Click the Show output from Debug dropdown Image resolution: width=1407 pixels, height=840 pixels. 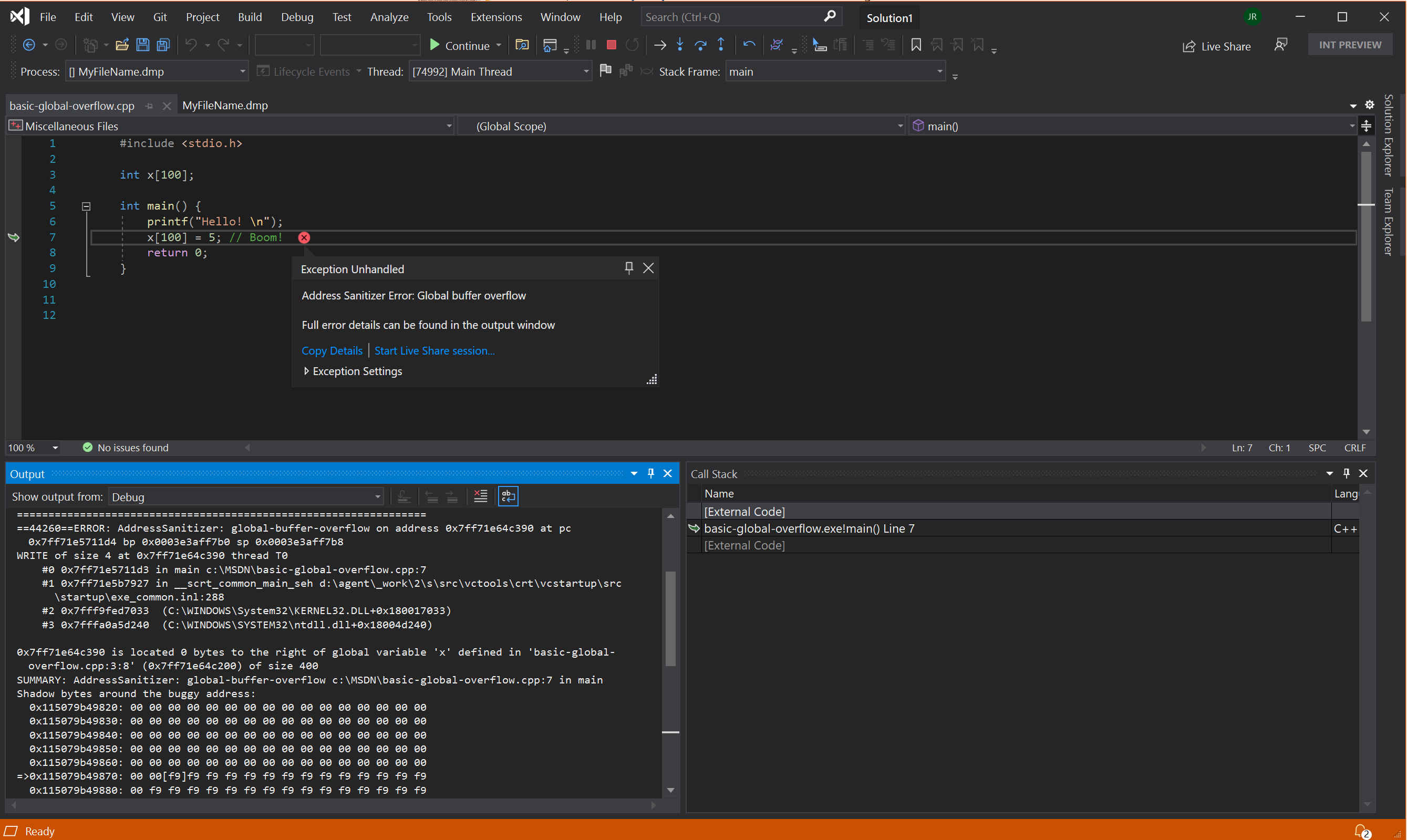(246, 497)
